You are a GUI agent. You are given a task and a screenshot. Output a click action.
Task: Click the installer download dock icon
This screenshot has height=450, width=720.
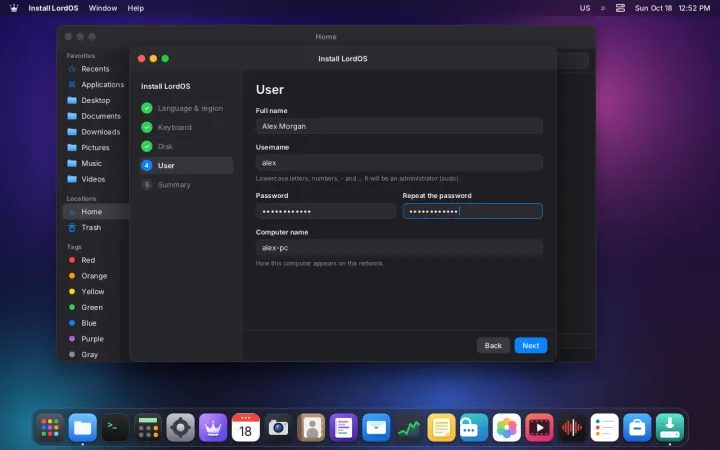point(669,428)
